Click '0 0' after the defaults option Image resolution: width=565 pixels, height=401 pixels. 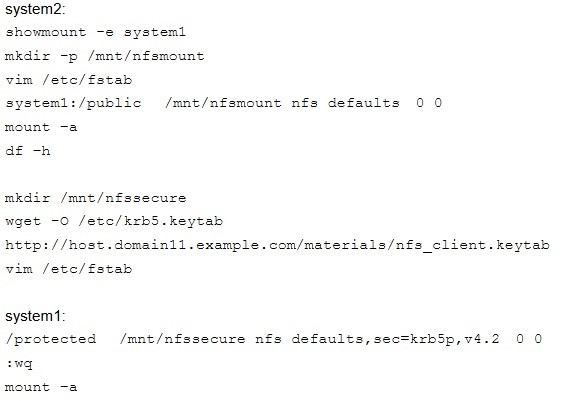pos(429,103)
